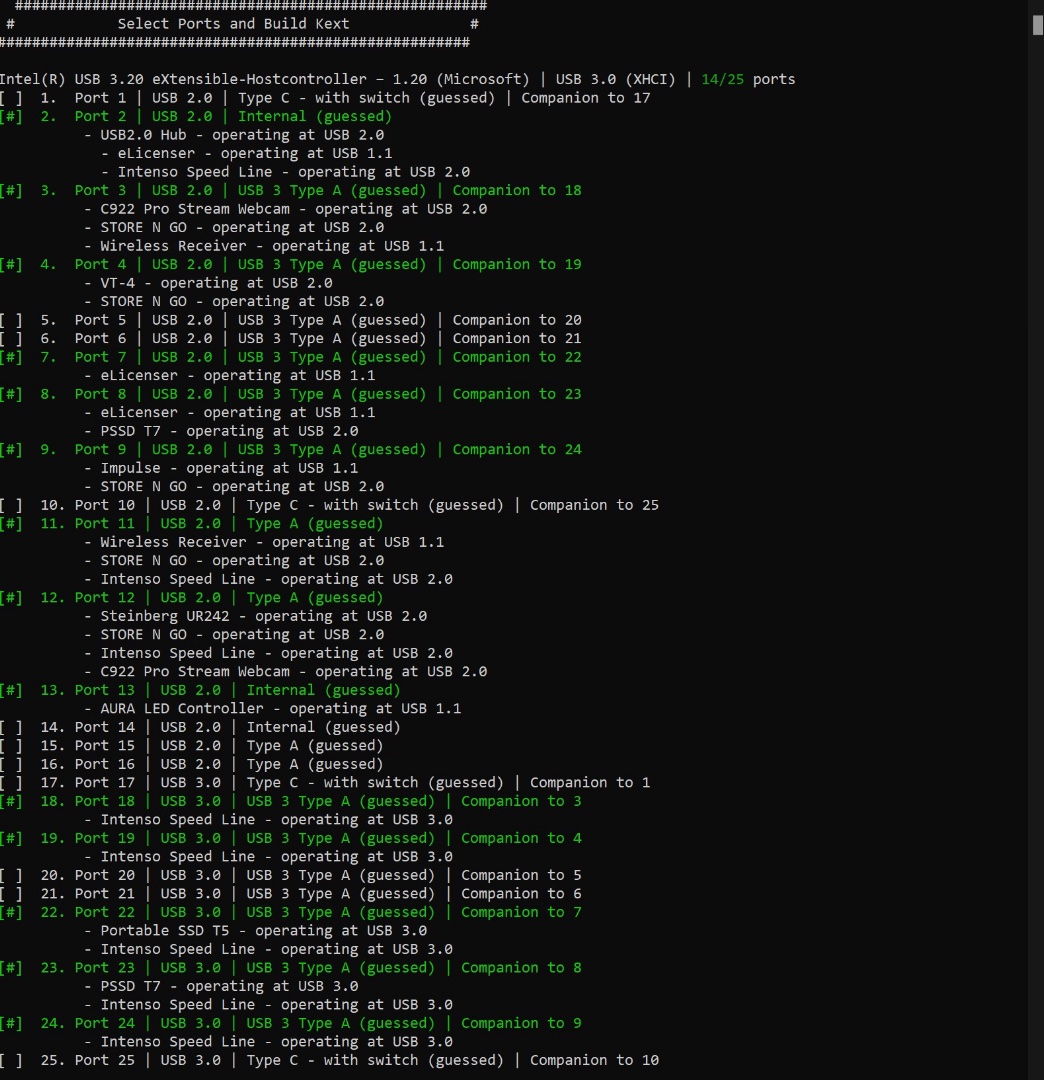Image resolution: width=1044 pixels, height=1080 pixels.
Task: Click 'Steinberg UR242' device line
Action: (255, 616)
